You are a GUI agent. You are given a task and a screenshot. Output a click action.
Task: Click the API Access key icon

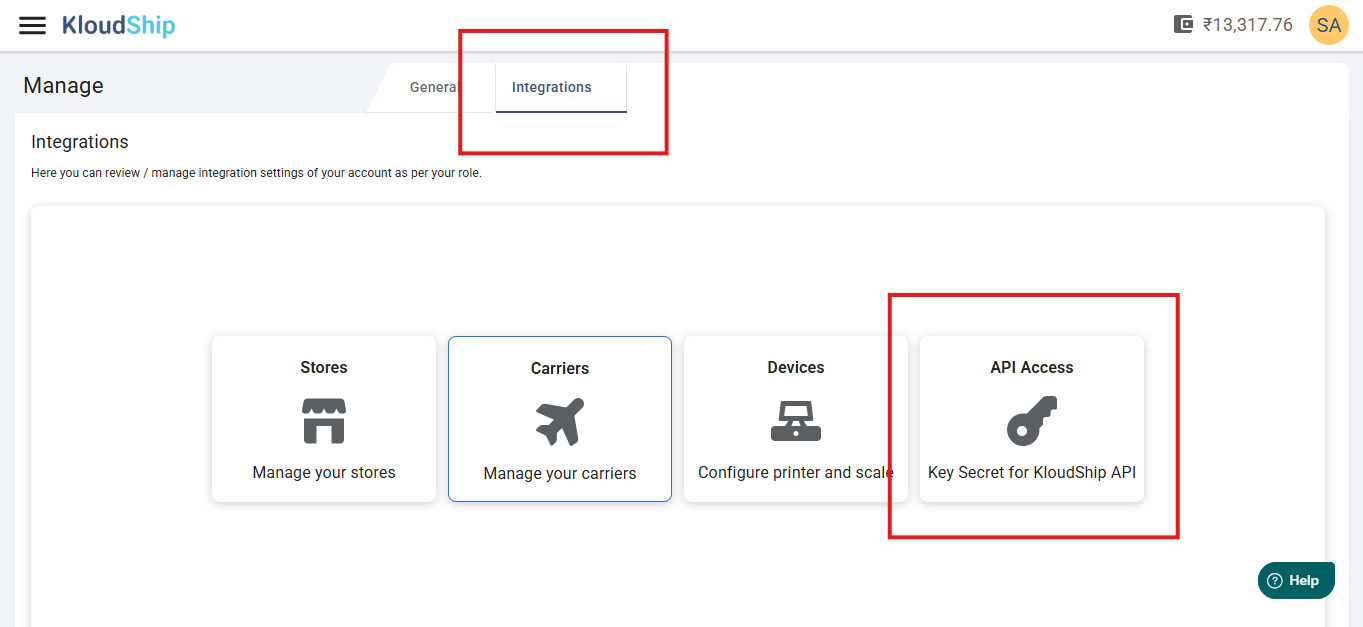tap(1031, 420)
